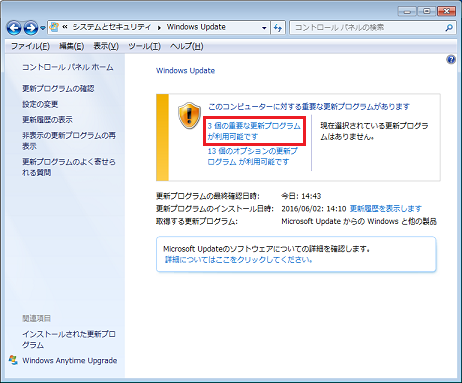This screenshot has height=383, width=462.
Task: Click 3 個の重要な更新プログラム link
Action: [x=254, y=131]
